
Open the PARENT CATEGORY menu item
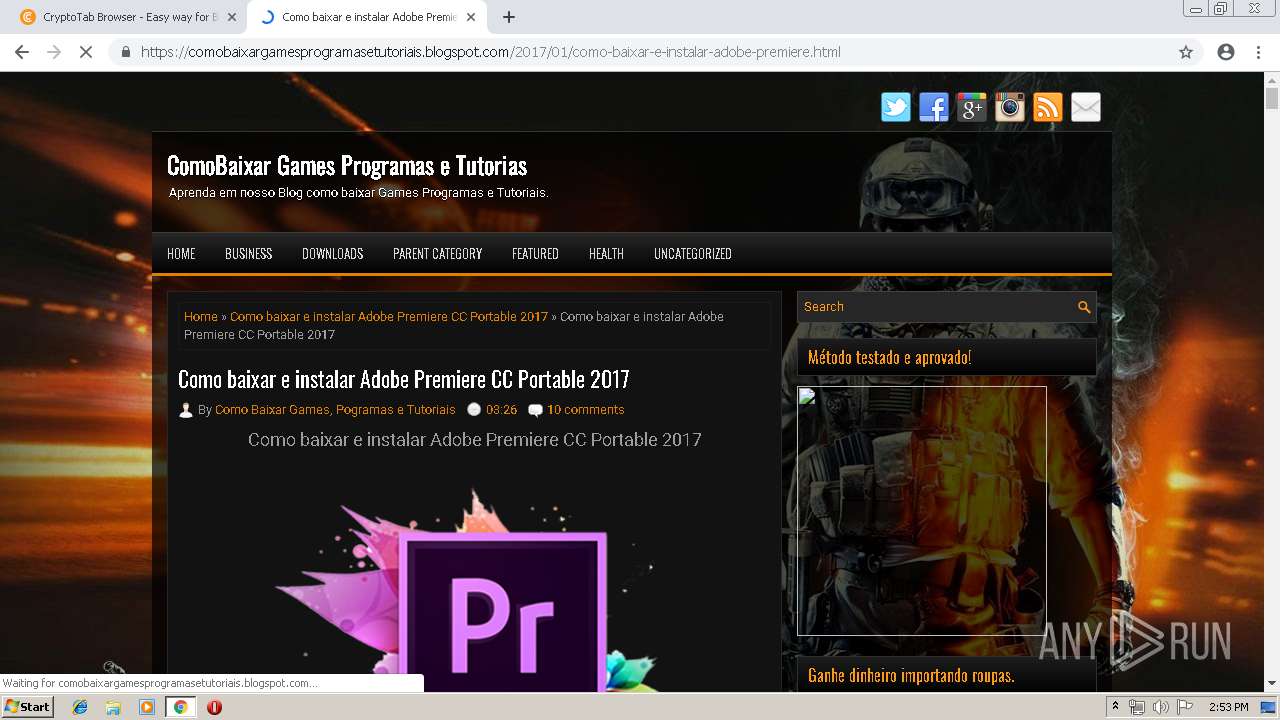pyautogui.click(x=438, y=254)
